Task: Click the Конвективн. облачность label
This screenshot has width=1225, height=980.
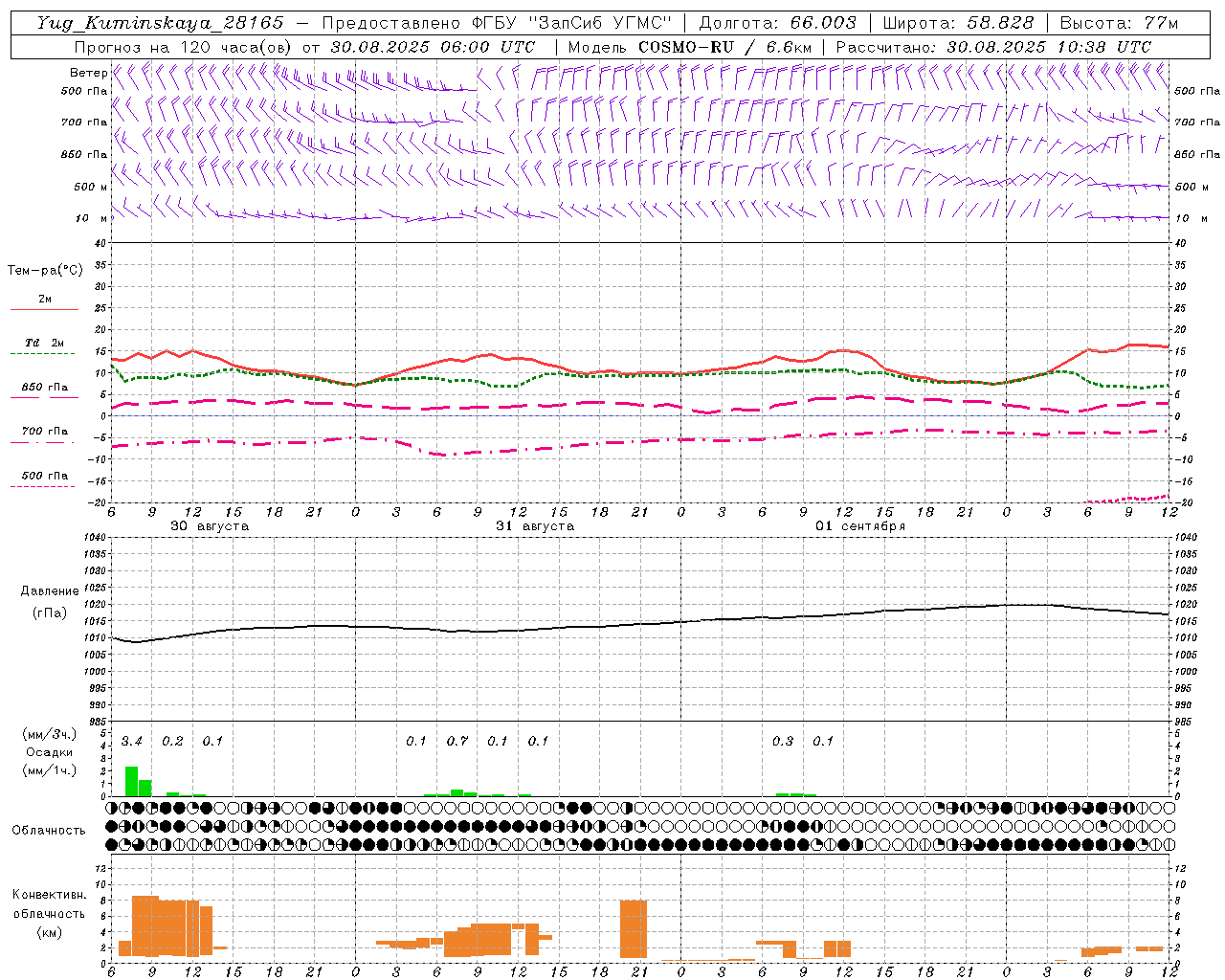Action: click(49, 903)
